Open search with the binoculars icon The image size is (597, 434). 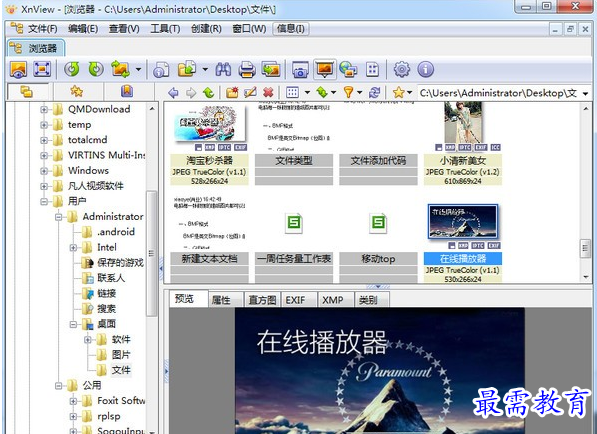coord(223,69)
